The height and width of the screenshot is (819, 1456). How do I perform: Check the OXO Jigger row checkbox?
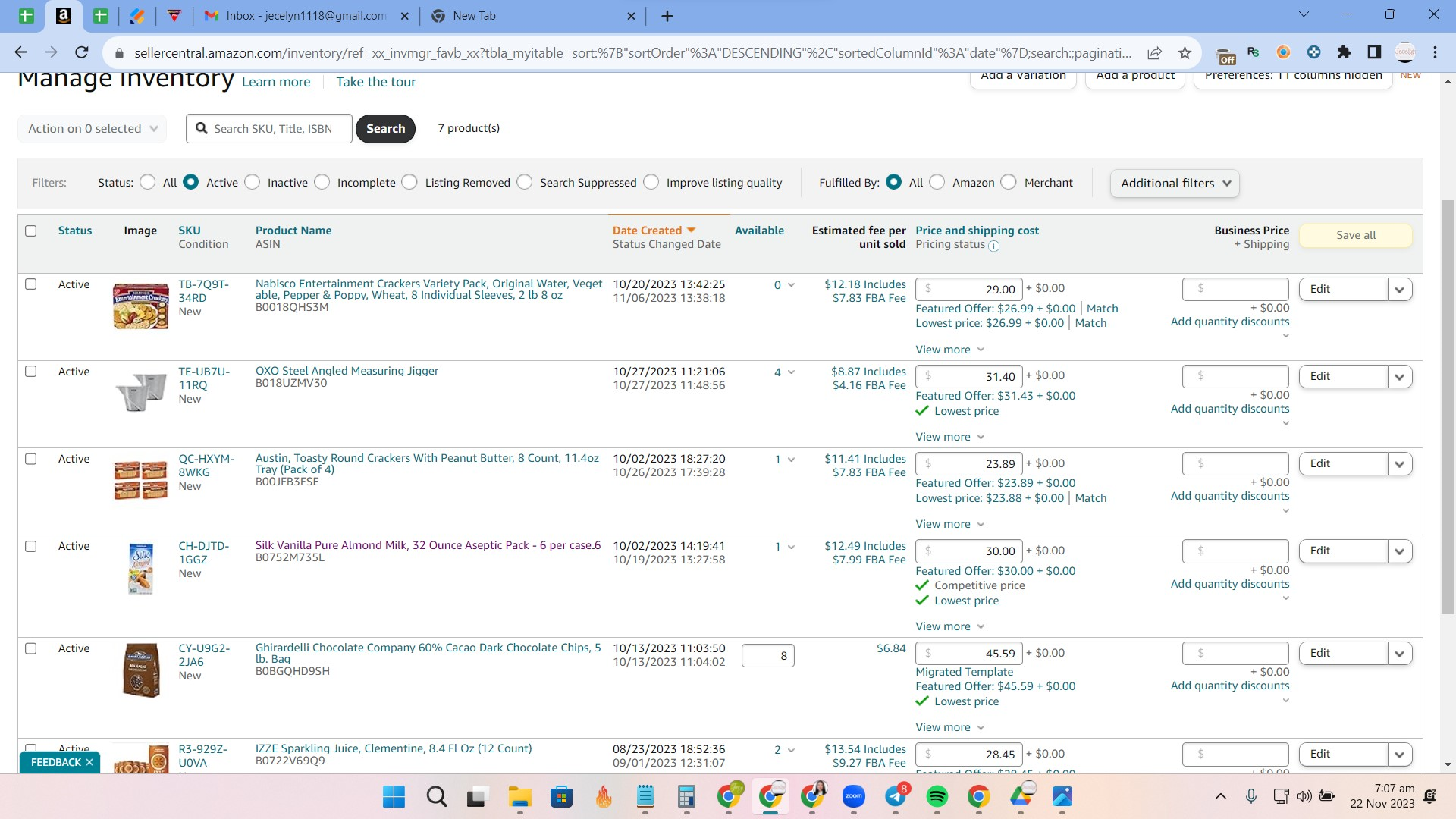[x=31, y=371]
